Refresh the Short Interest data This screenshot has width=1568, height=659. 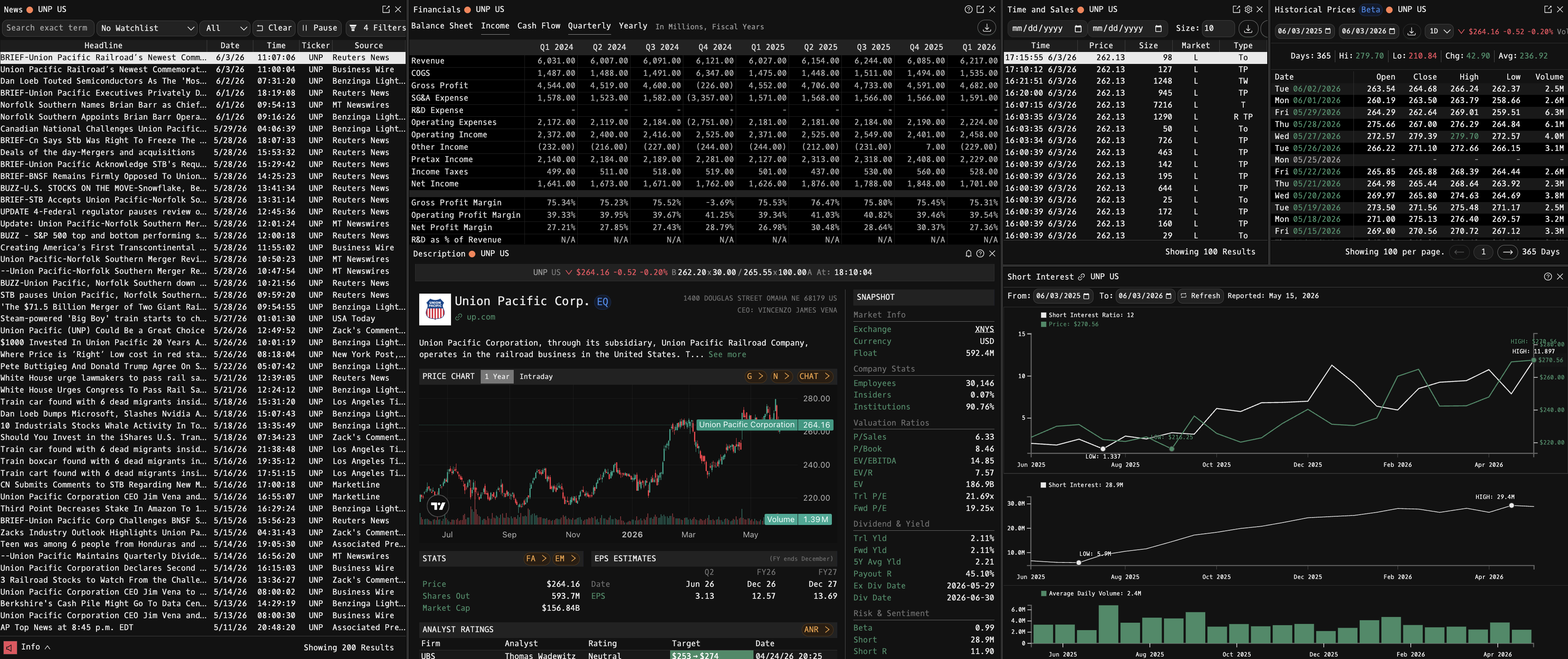1200,296
